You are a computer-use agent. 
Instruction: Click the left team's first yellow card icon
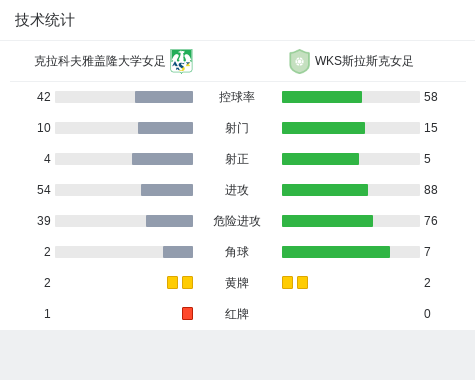point(172,282)
